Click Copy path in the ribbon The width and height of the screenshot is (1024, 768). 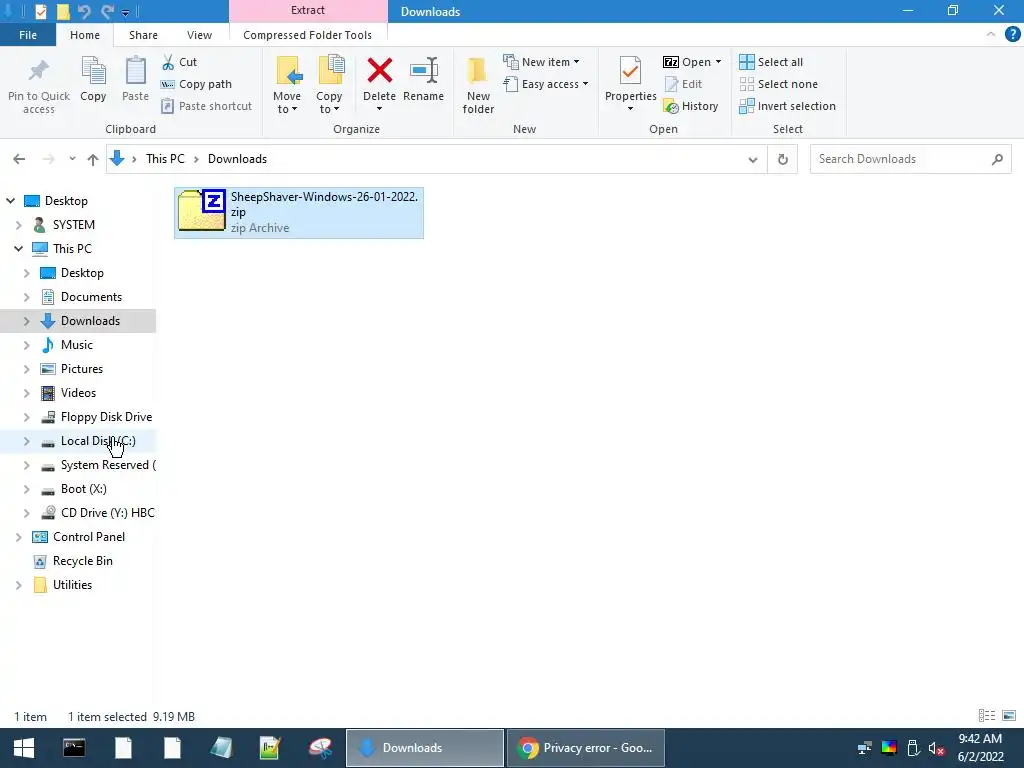pyautogui.click(x=197, y=84)
